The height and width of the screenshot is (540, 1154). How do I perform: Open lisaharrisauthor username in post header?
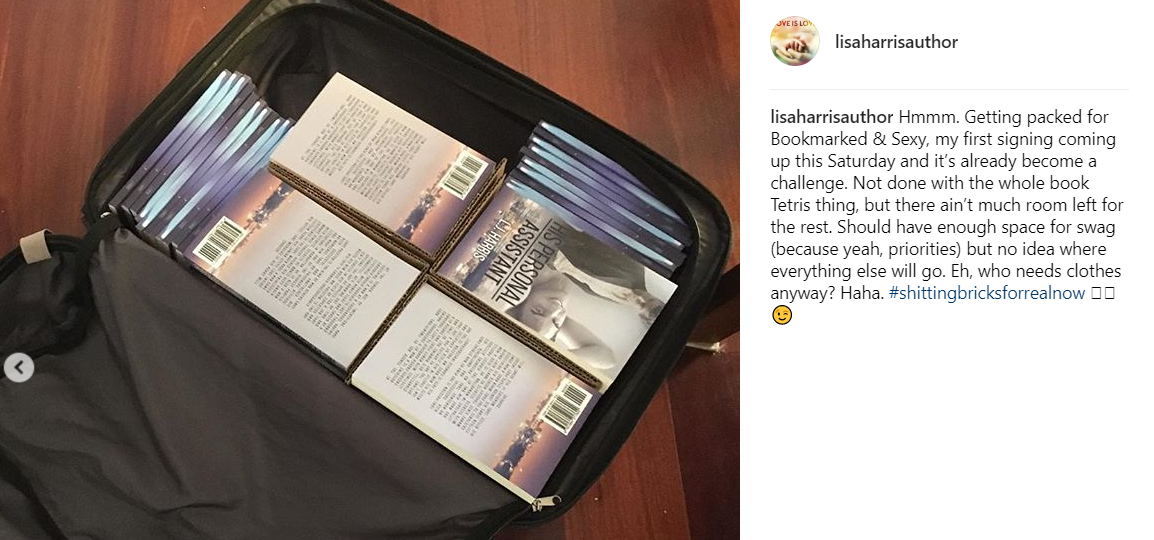click(x=896, y=42)
